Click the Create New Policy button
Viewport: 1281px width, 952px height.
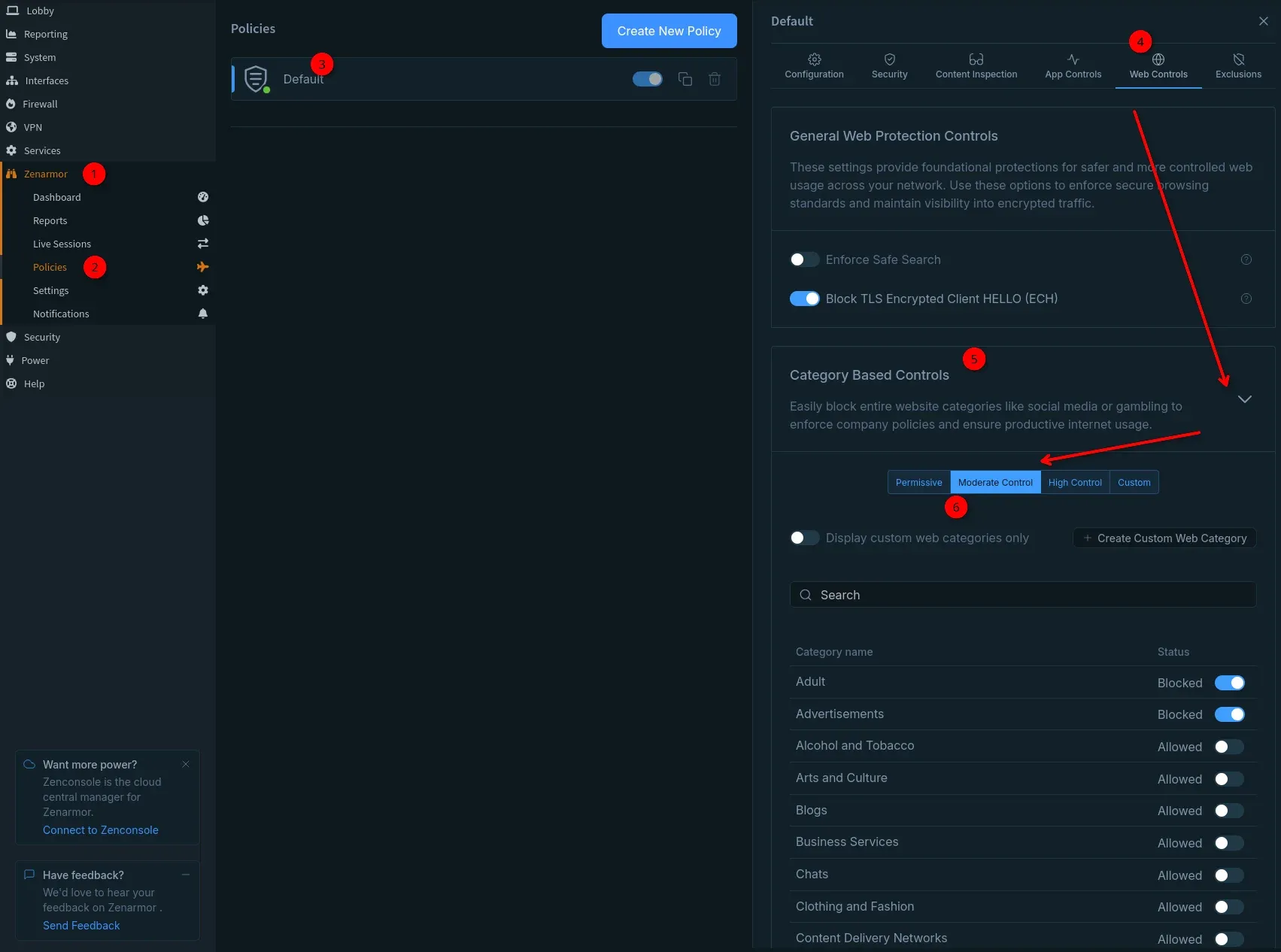(x=669, y=31)
